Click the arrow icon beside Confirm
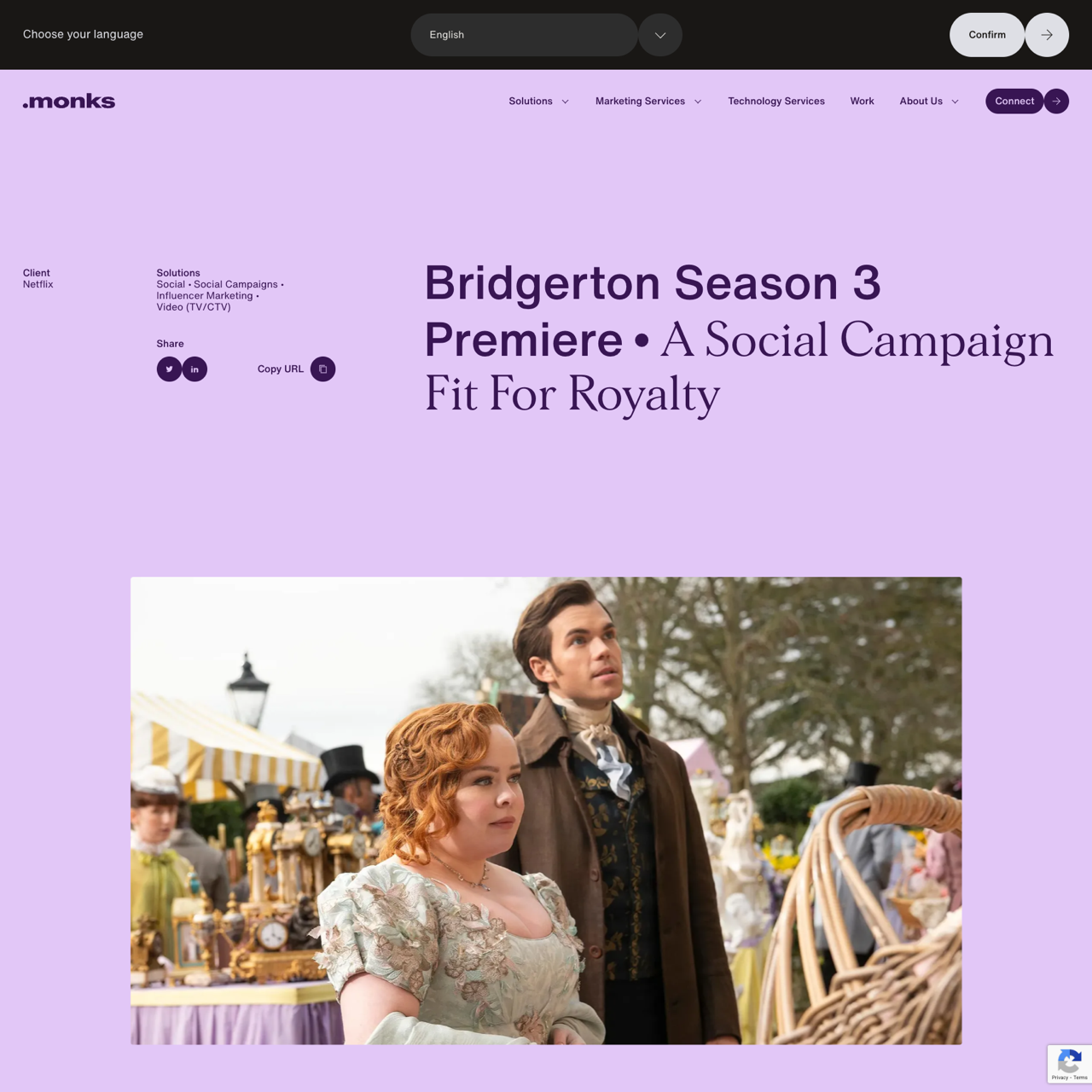Viewport: 1092px width, 1092px height. coord(1047,35)
